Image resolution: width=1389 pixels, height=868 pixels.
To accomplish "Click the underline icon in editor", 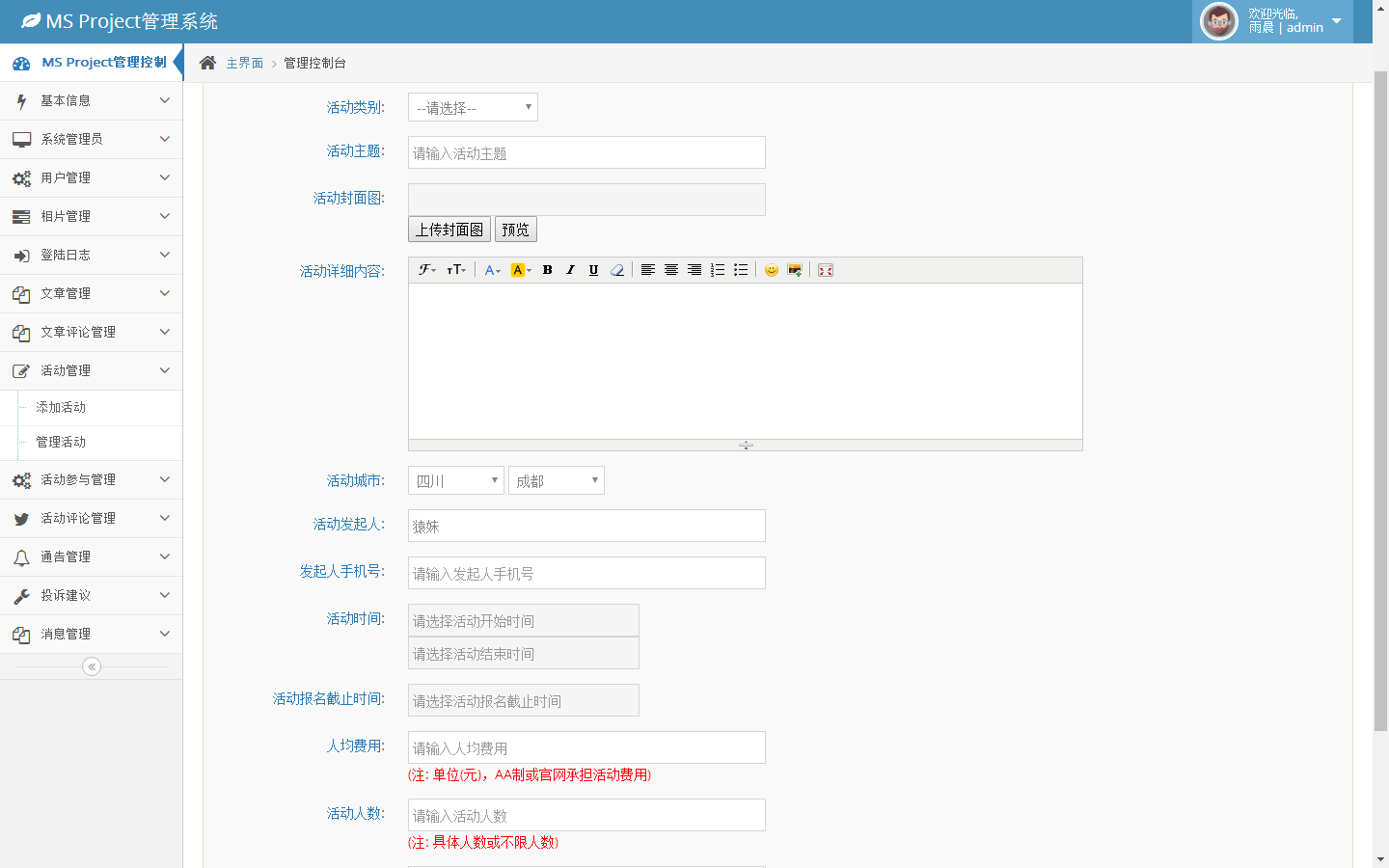I will coord(593,270).
